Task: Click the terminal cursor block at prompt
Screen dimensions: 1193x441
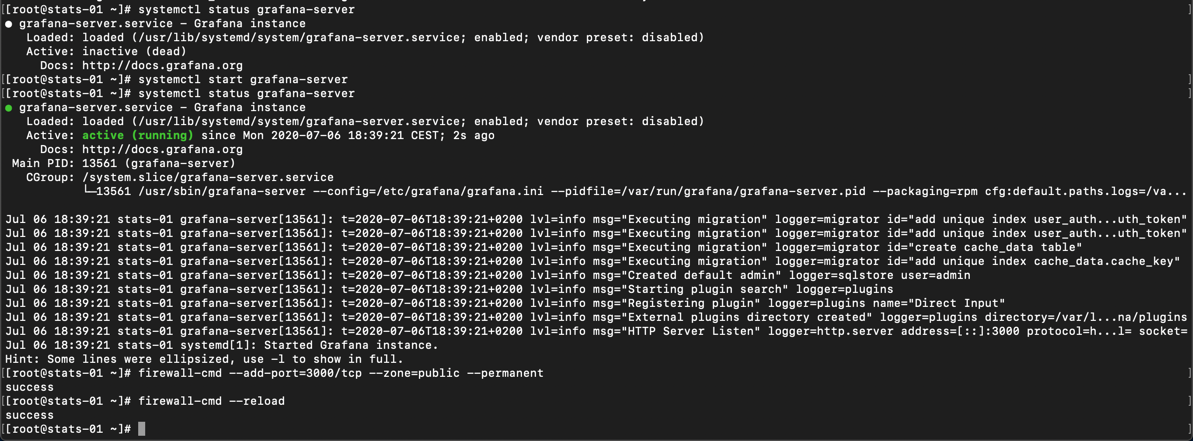Action: (142, 429)
